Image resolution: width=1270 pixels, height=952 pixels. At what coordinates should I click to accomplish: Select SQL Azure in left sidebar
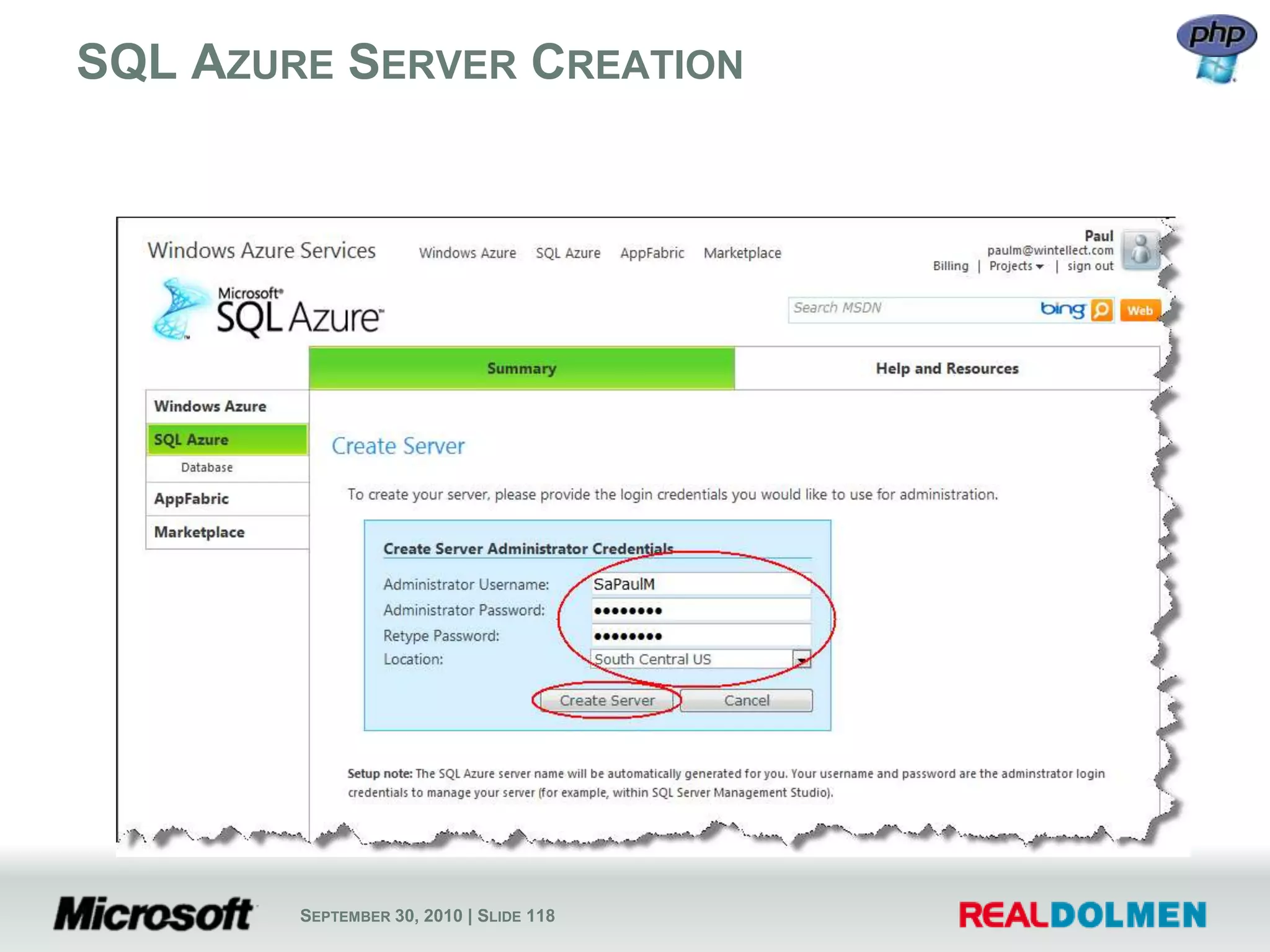[227, 439]
